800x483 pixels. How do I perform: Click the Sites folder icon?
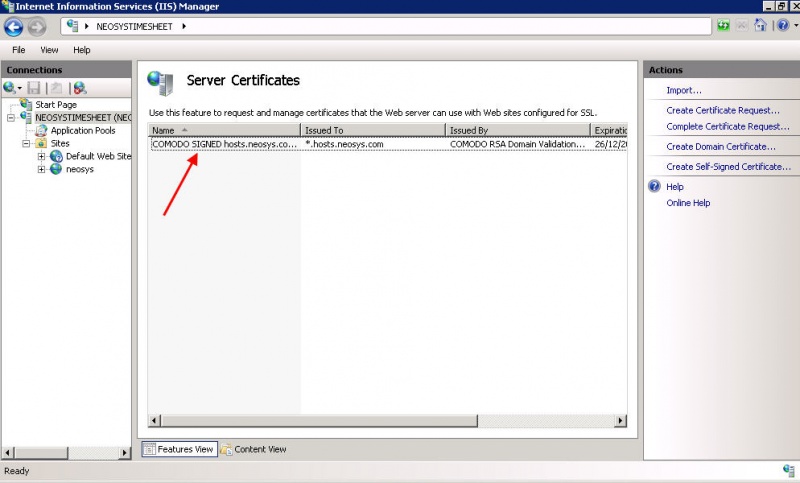[x=41, y=143]
